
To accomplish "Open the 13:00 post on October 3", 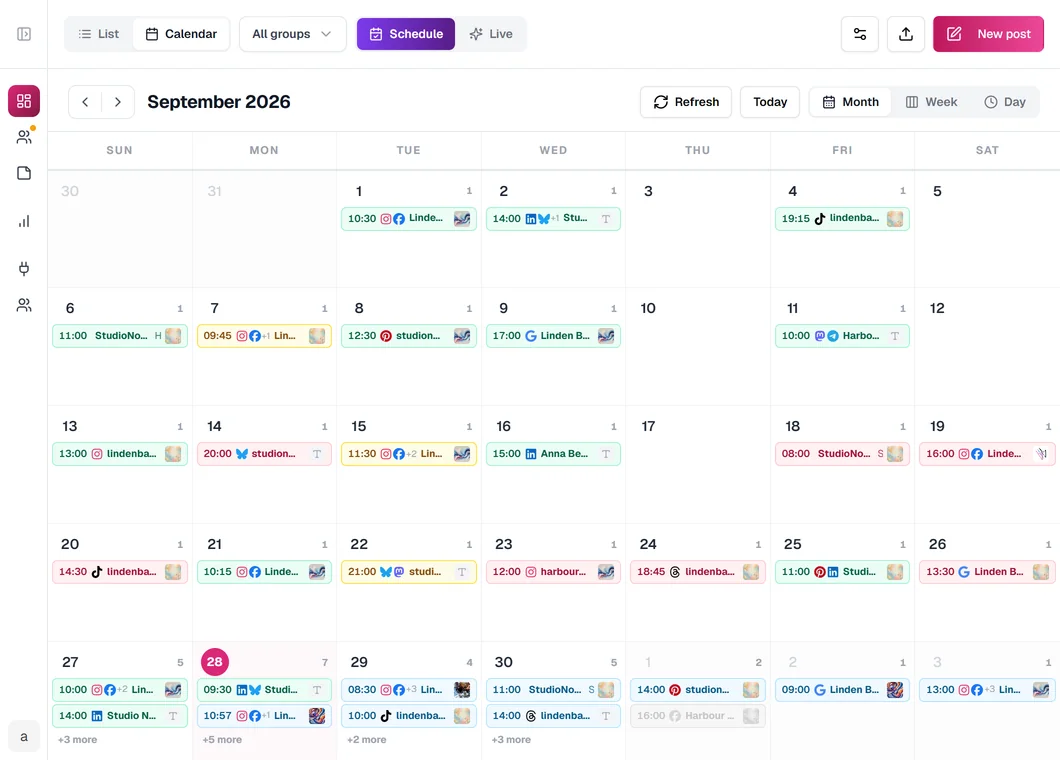I will [x=987, y=690].
